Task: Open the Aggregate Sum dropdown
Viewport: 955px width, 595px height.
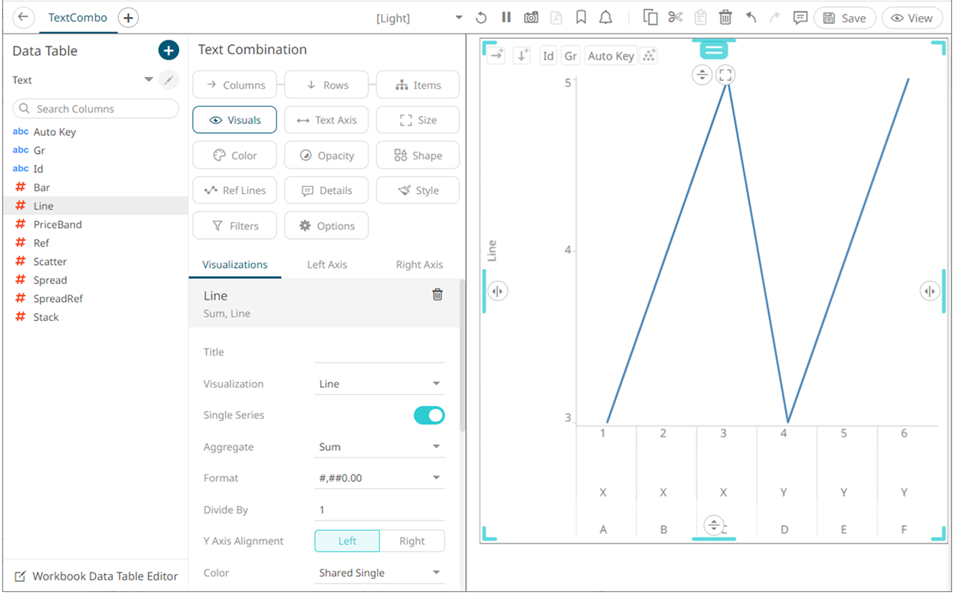Action: (x=379, y=446)
